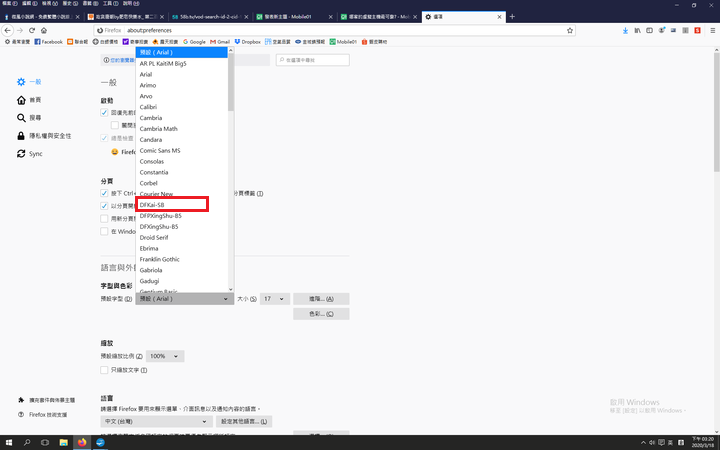
Task: Click the about:preferences address bar
Action: 334,30
